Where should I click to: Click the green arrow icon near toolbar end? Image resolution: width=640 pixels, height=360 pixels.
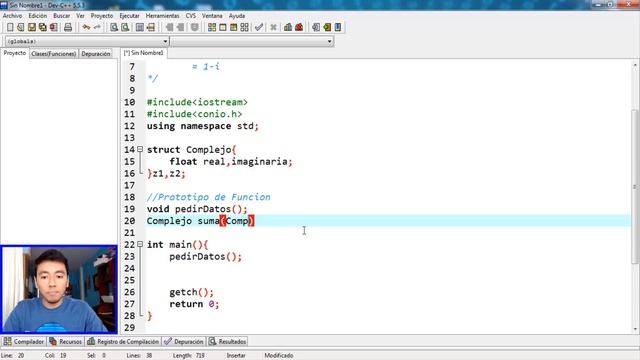point(327,27)
